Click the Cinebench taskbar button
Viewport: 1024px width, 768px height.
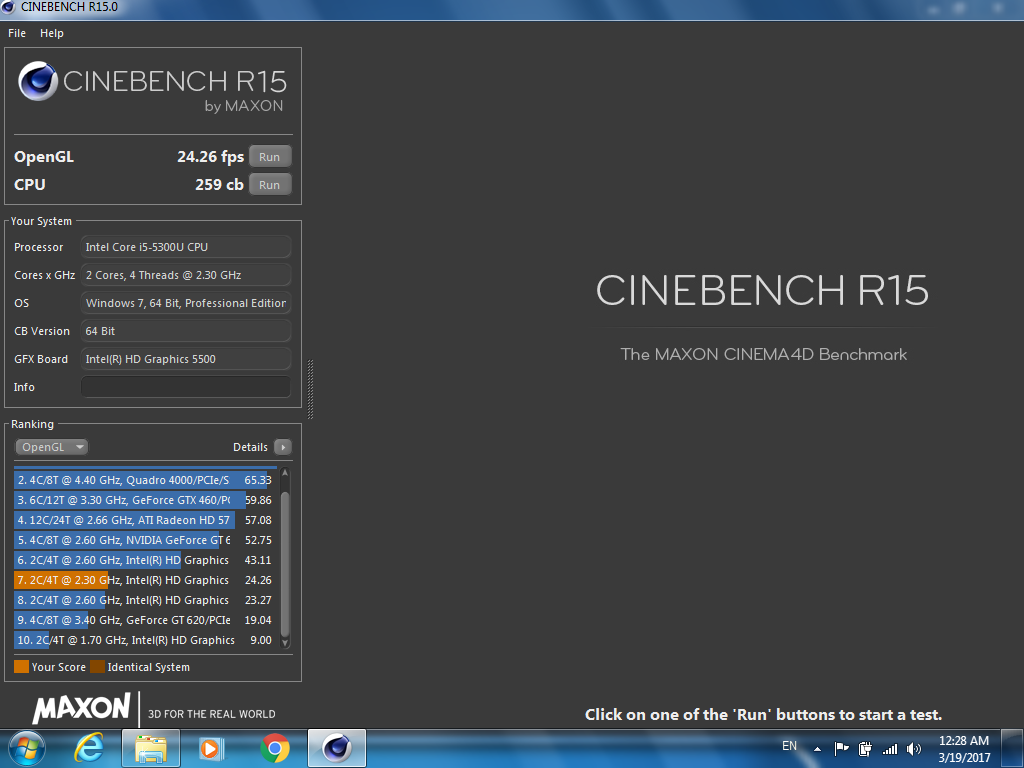337,748
